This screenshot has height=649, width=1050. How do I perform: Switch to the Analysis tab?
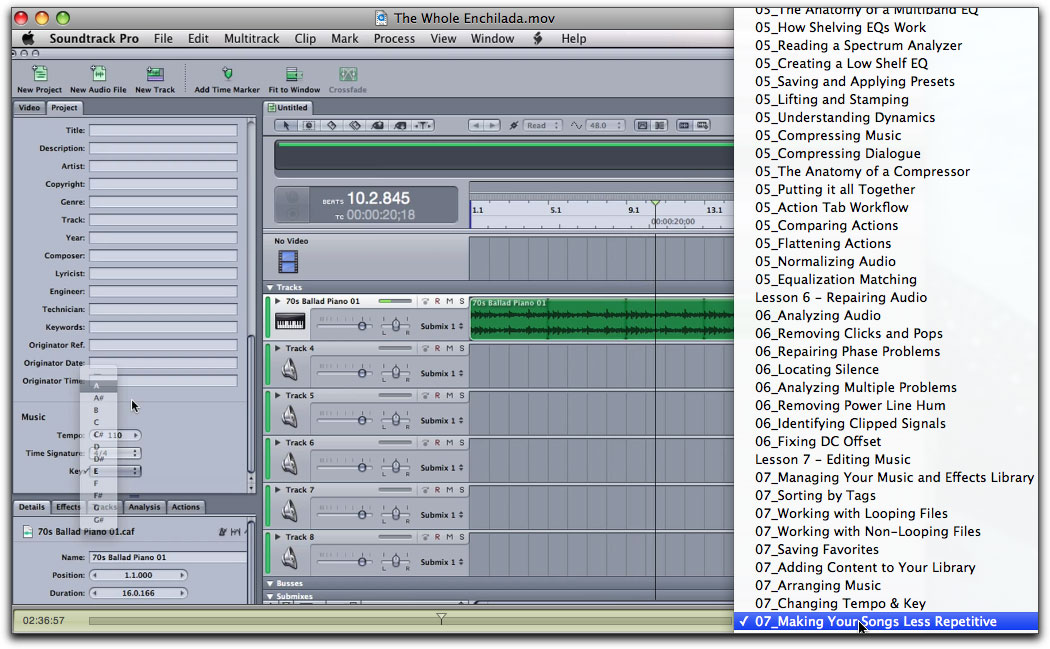tap(144, 507)
